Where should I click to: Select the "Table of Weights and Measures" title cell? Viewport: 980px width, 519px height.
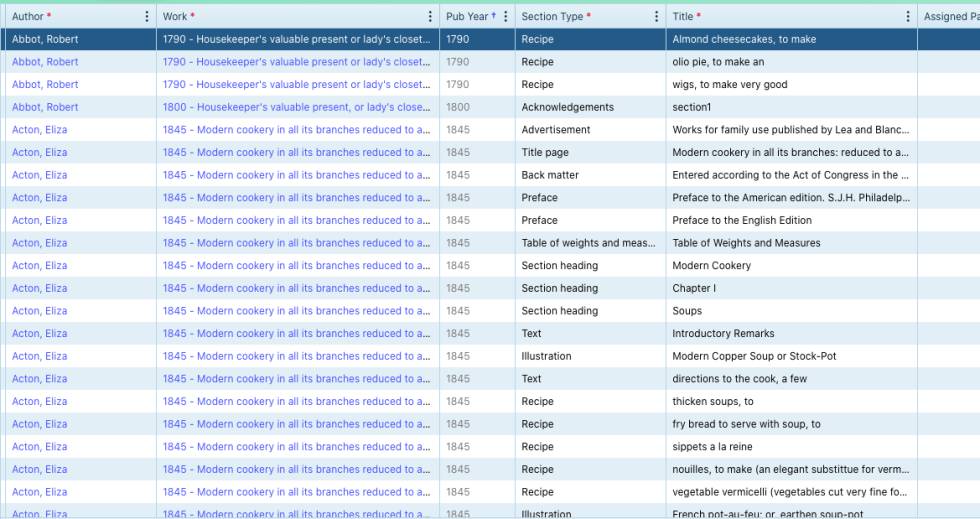click(x=746, y=243)
